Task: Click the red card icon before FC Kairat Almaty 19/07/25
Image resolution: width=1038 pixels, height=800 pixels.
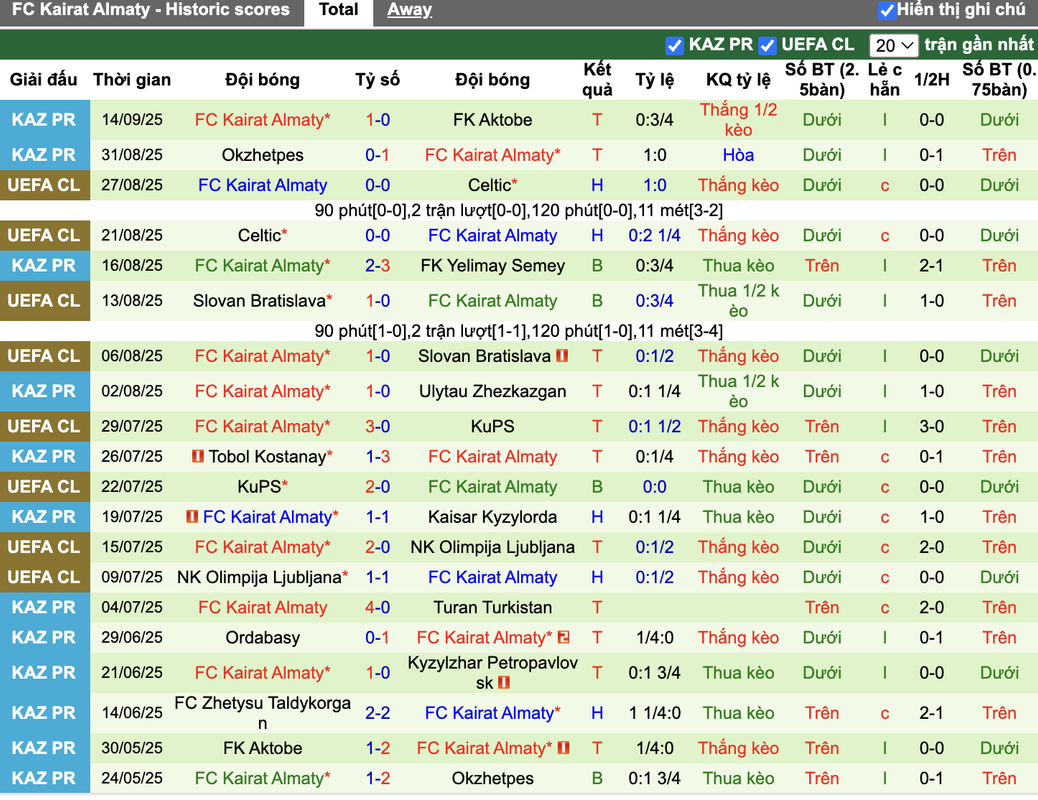Action: click(x=192, y=517)
